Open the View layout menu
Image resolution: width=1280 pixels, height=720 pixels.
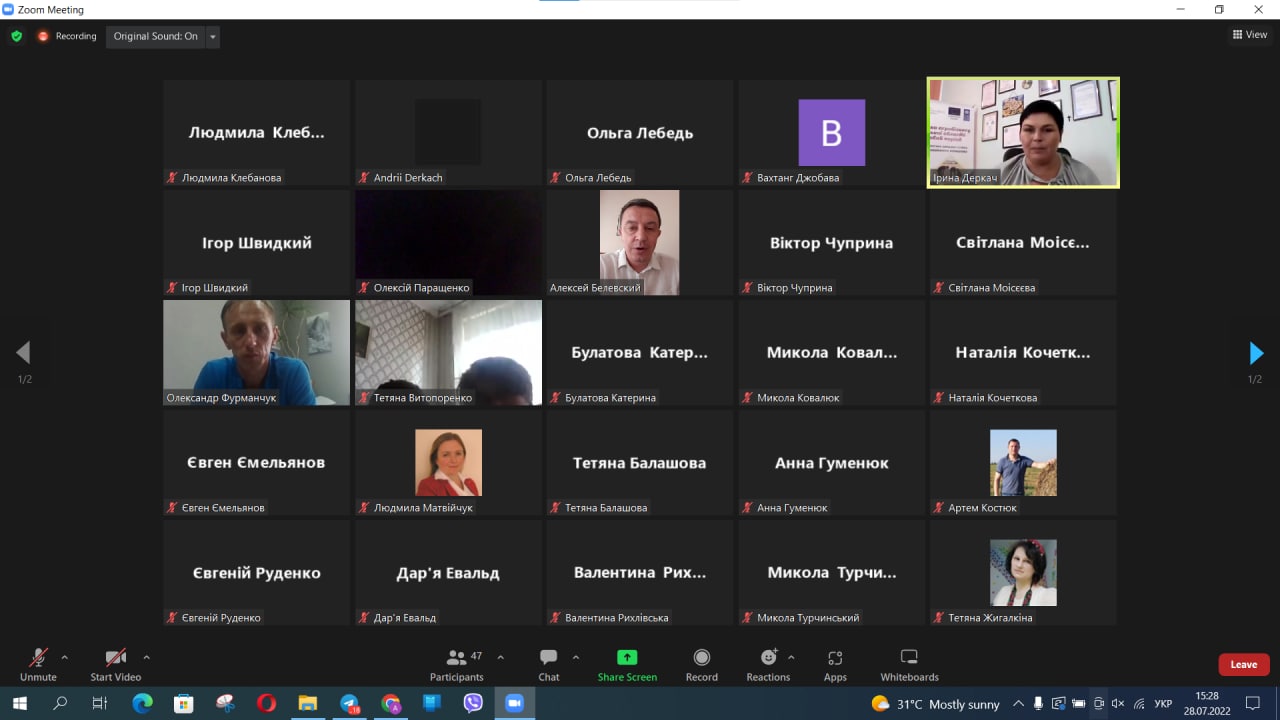(x=1250, y=35)
